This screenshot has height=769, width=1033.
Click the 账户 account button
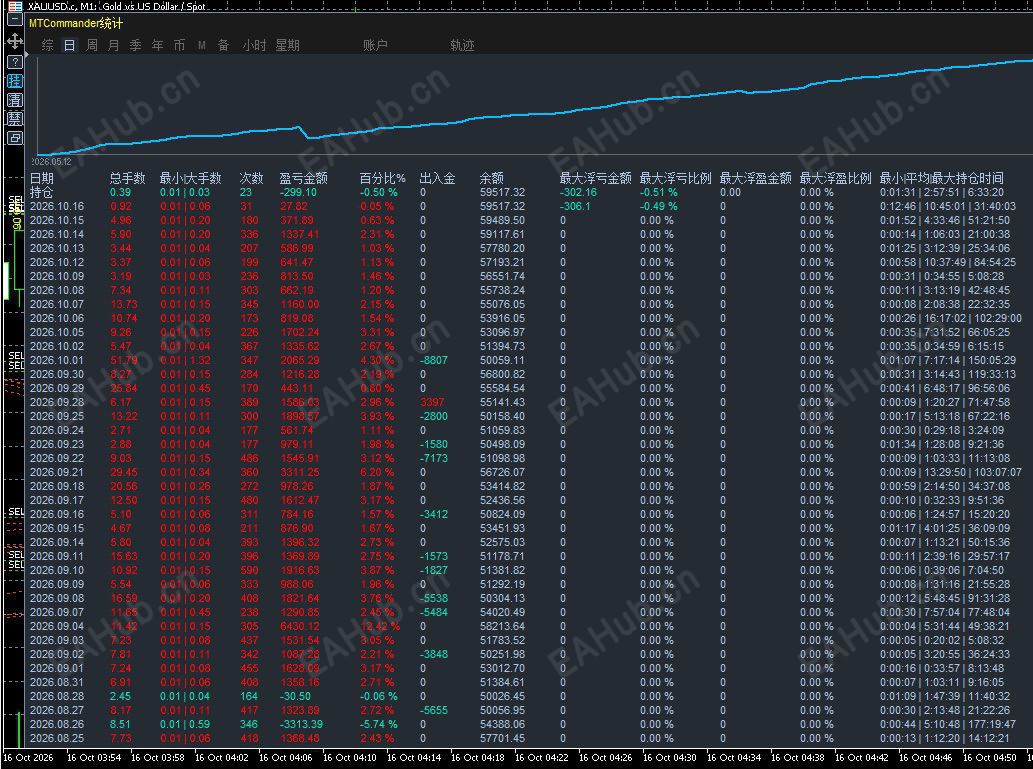click(x=375, y=45)
